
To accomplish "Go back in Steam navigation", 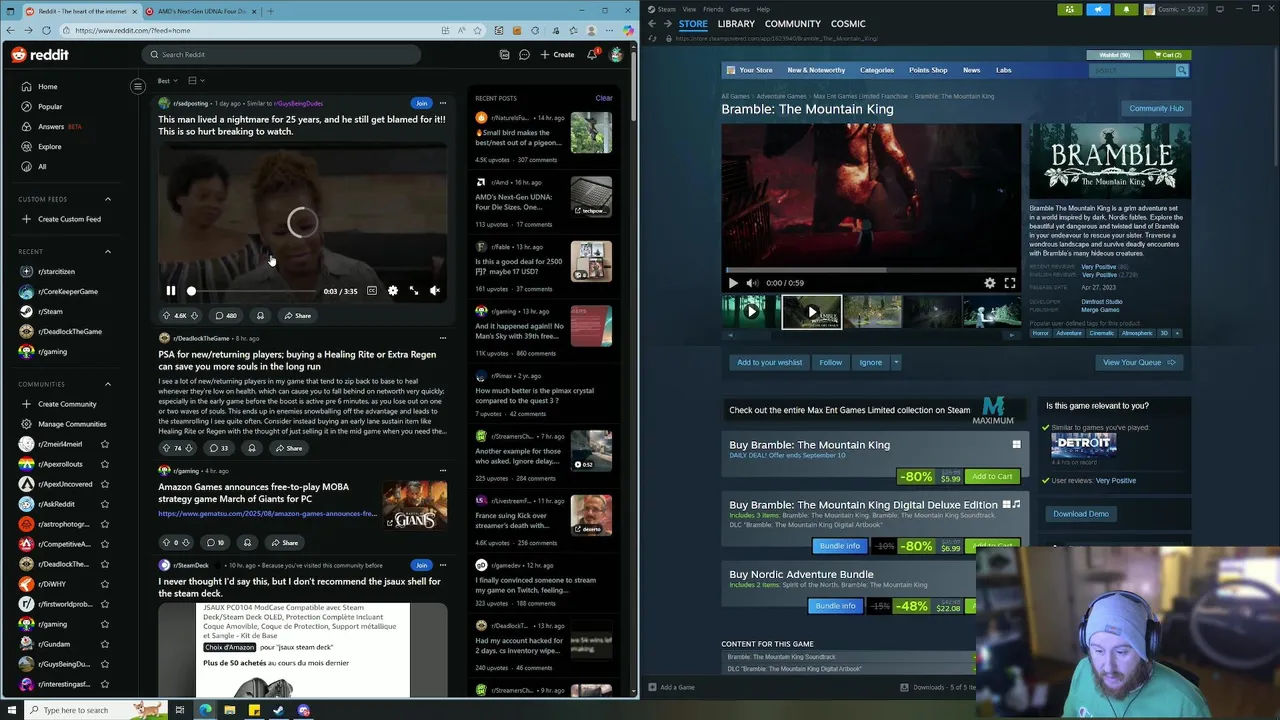I will [x=652, y=24].
